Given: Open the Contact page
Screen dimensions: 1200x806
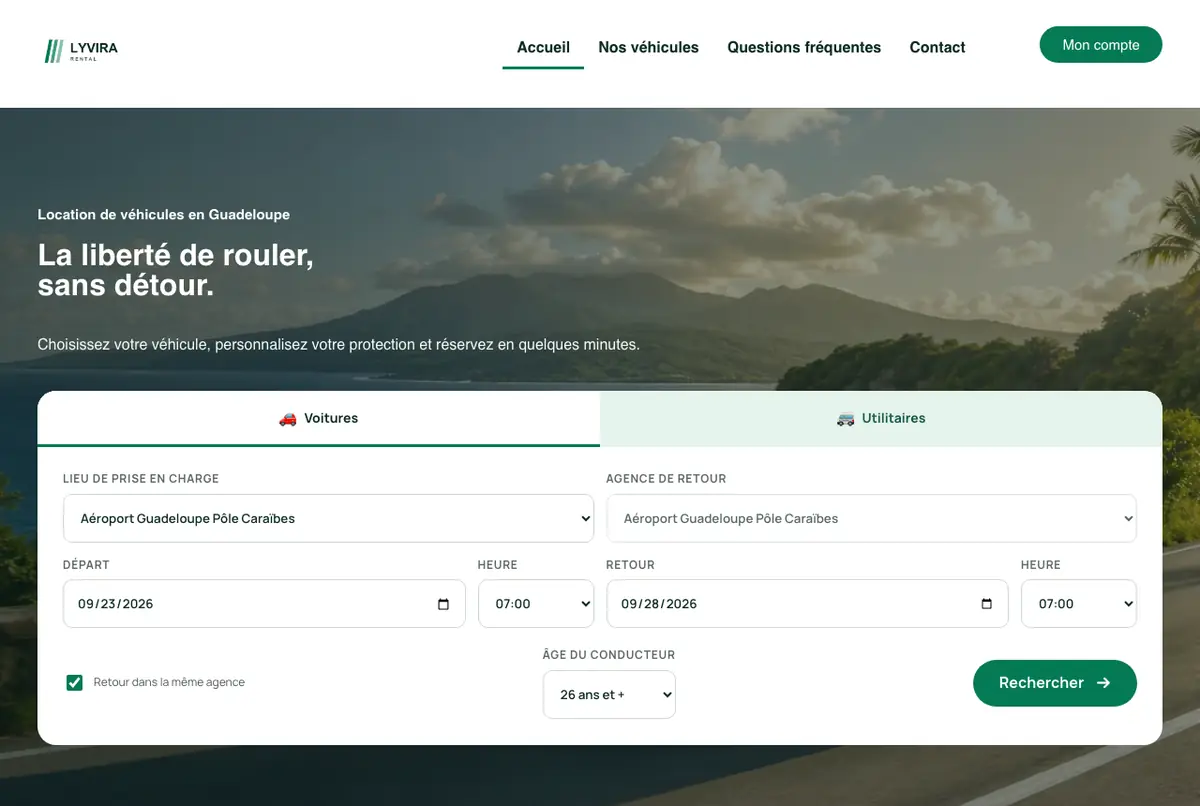Looking at the screenshot, I should pos(937,47).
